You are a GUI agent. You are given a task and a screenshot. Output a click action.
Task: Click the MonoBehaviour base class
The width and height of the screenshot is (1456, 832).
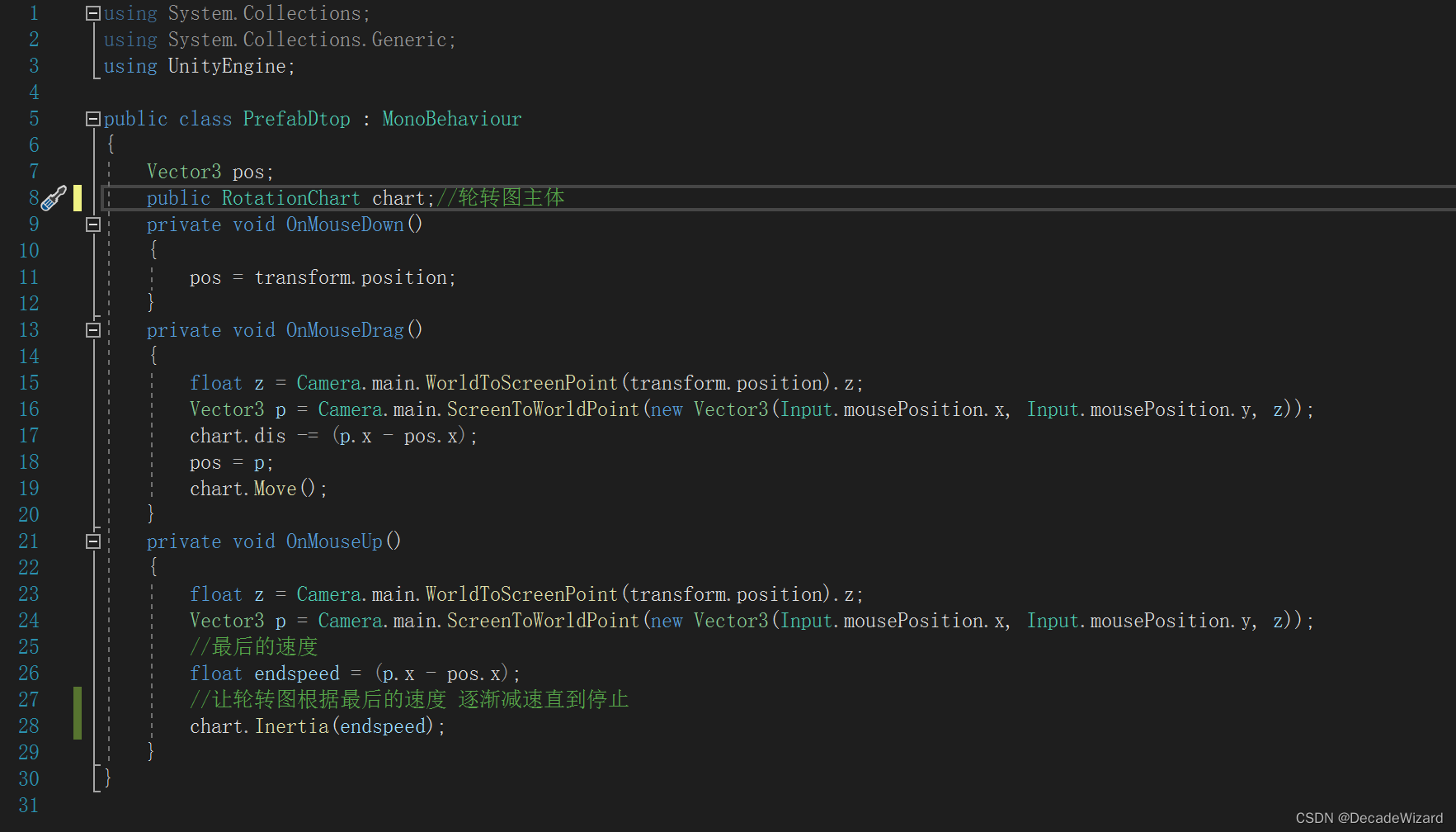[x=452, y=119]
